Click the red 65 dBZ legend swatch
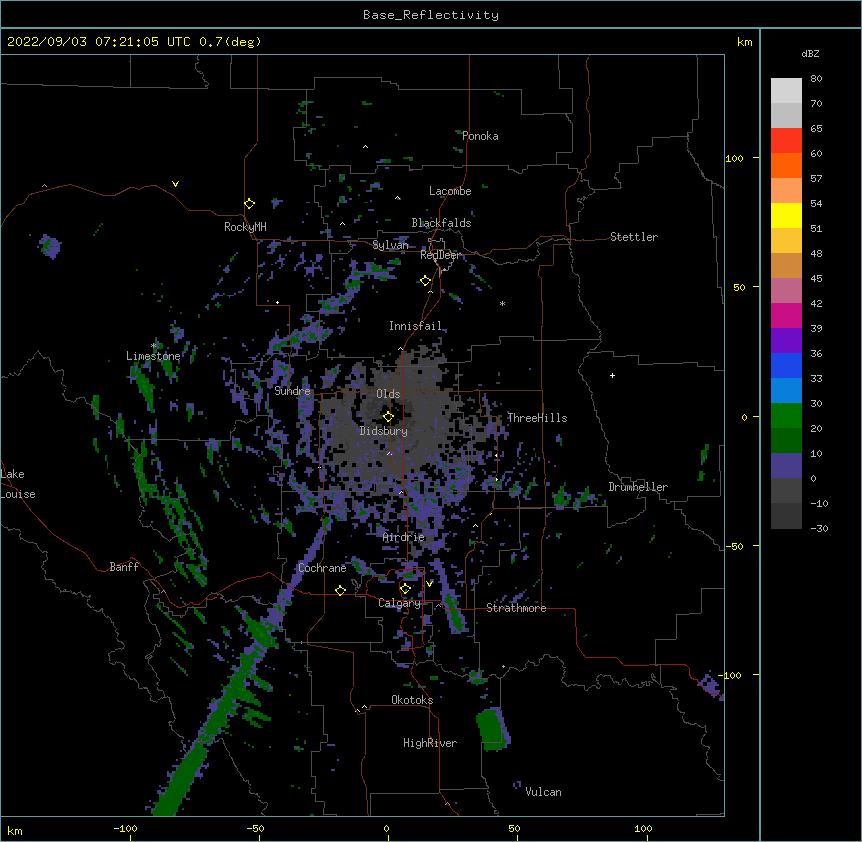This screenshot has height=842, width=862. (786, 140)
